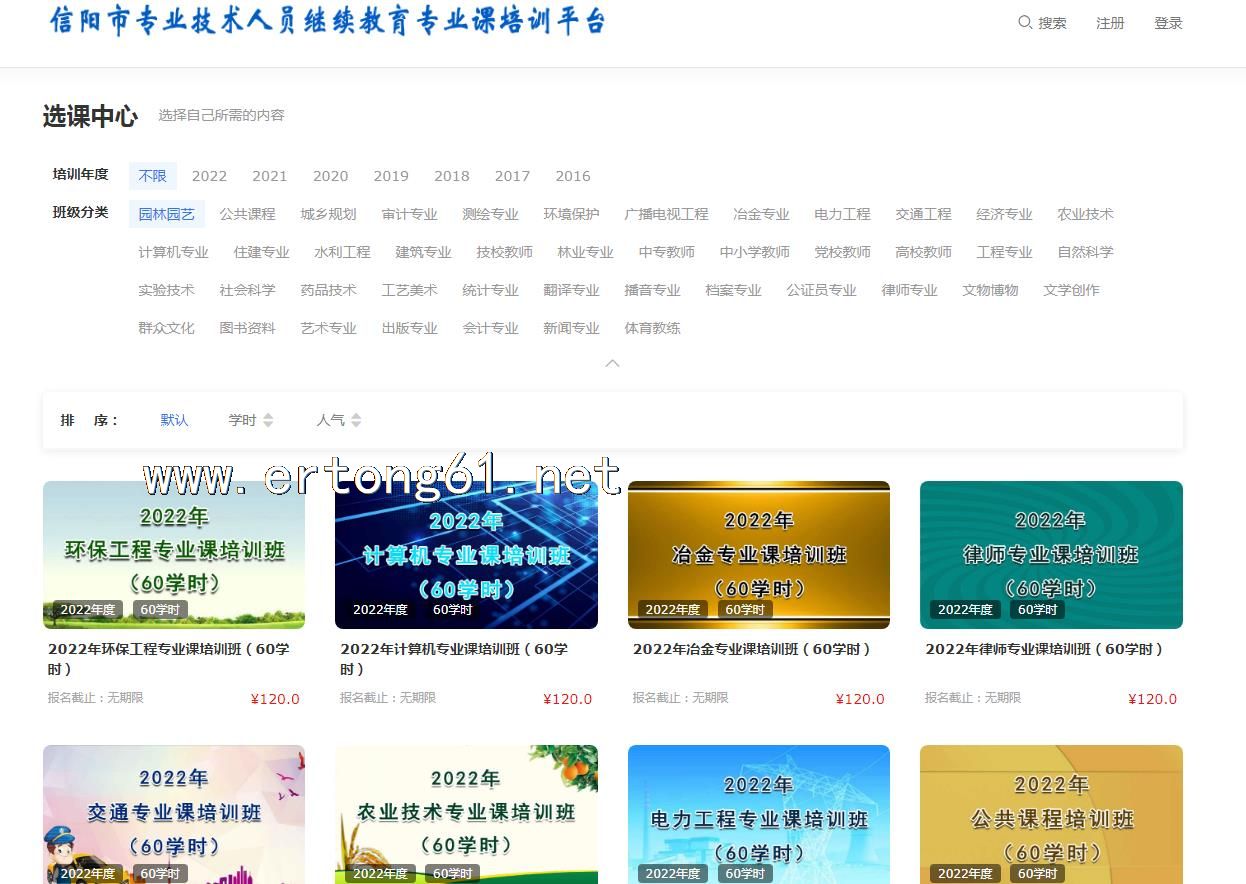Choose 2019 training year filter

391,176
